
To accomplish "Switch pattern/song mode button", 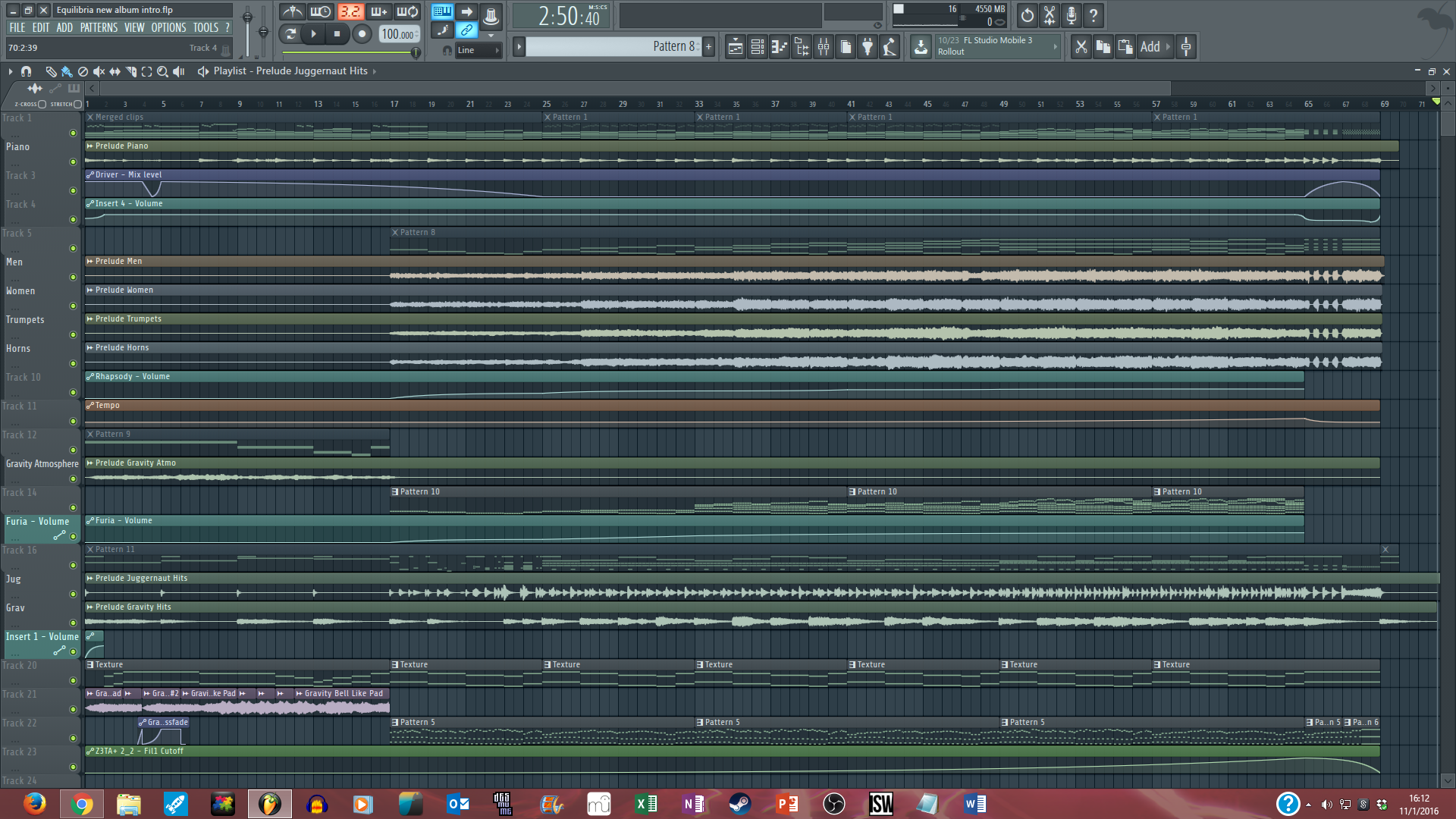I will coord(290,33).
